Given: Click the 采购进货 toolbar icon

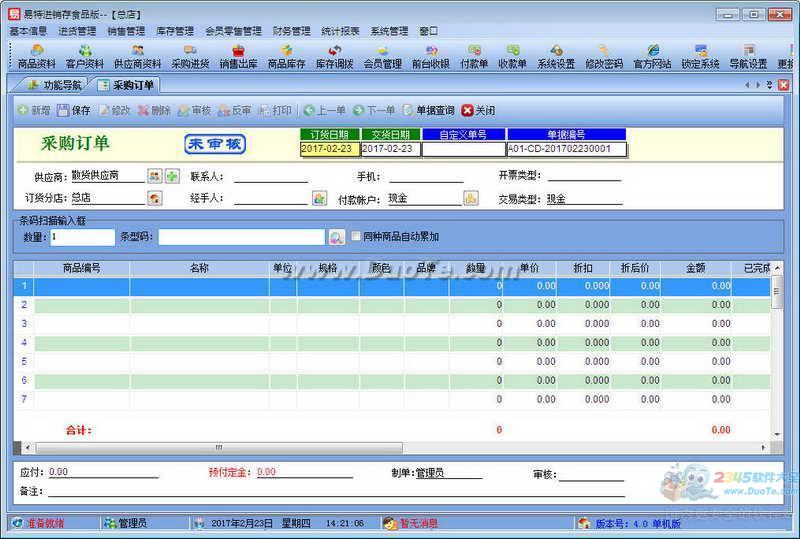Looking at the screenshot, I should click(x=190, y=57).
